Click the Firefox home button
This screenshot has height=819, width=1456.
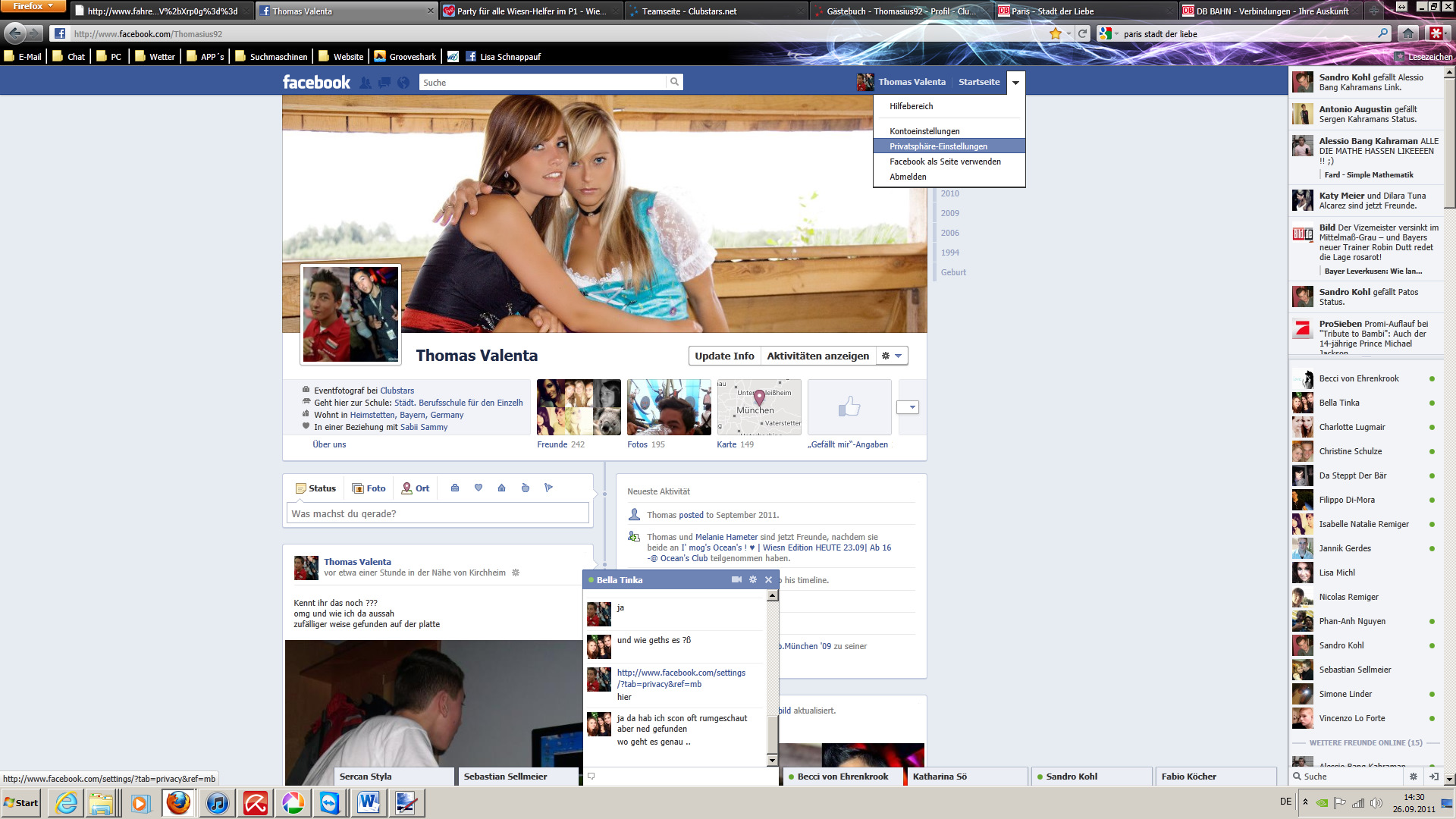pos(1408,33)
